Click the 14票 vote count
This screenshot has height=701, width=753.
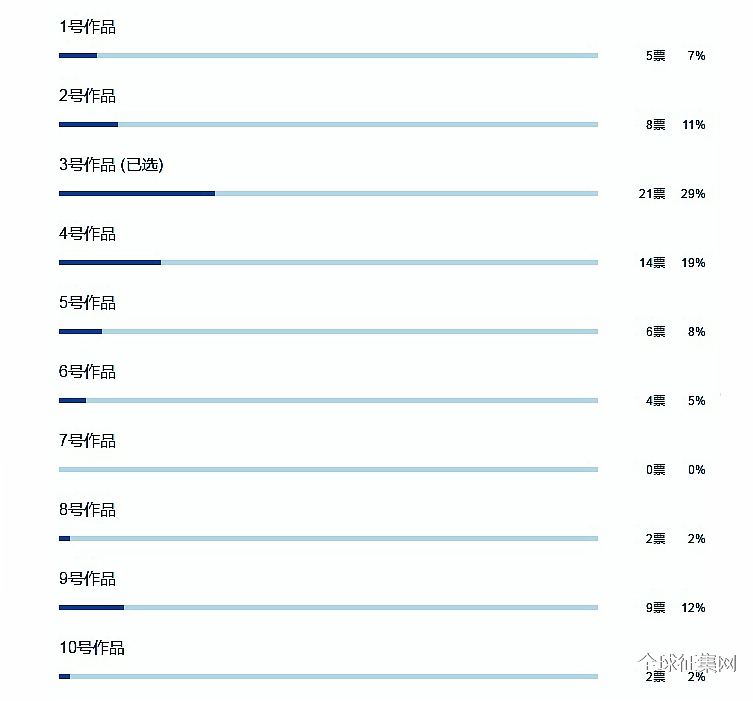click(652, 263)
